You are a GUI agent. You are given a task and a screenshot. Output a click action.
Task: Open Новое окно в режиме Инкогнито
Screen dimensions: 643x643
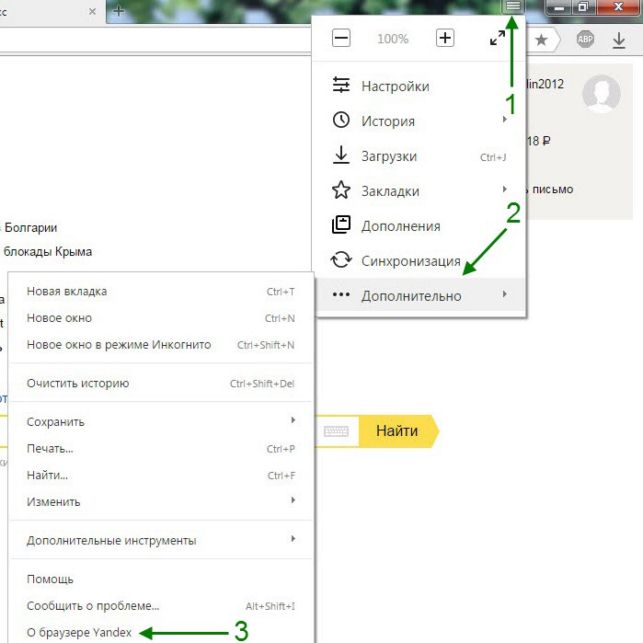coord(161,345)
